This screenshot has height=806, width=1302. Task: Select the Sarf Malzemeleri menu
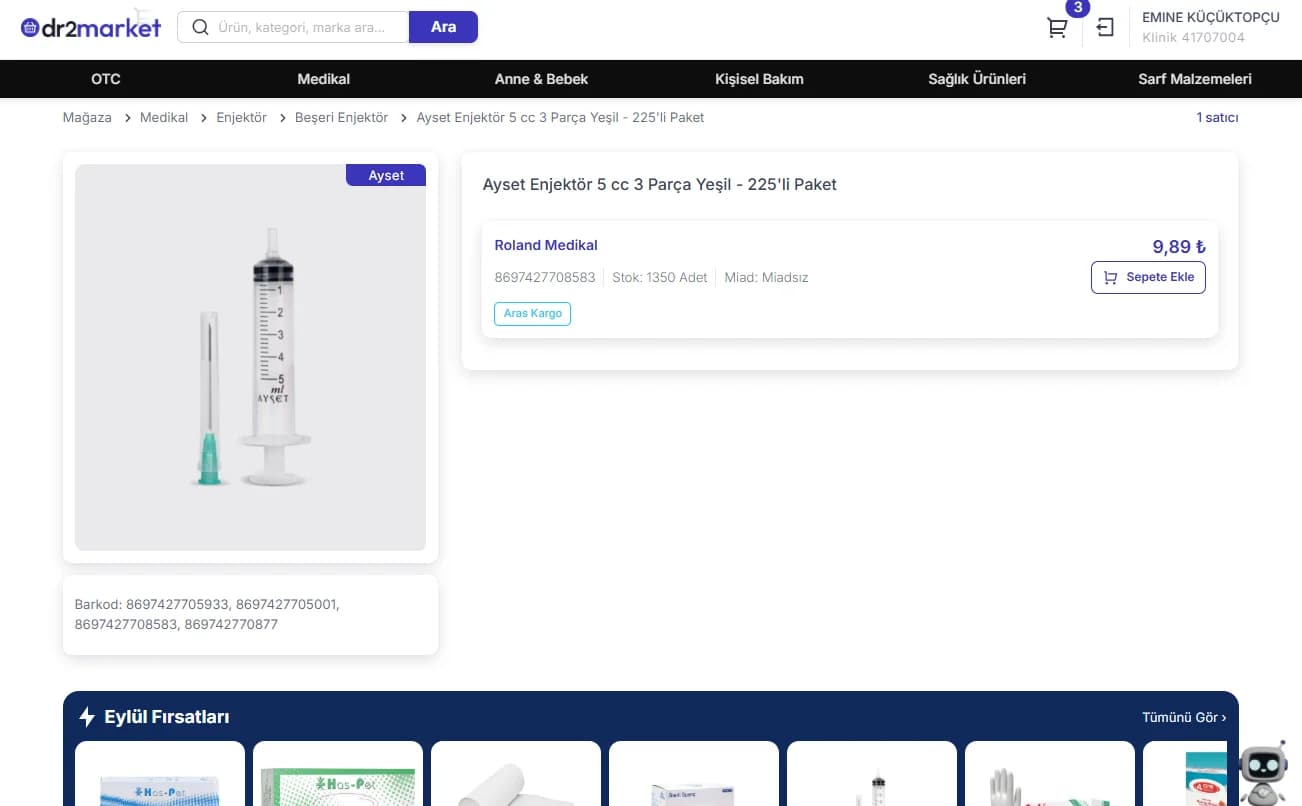[1194, 79]
